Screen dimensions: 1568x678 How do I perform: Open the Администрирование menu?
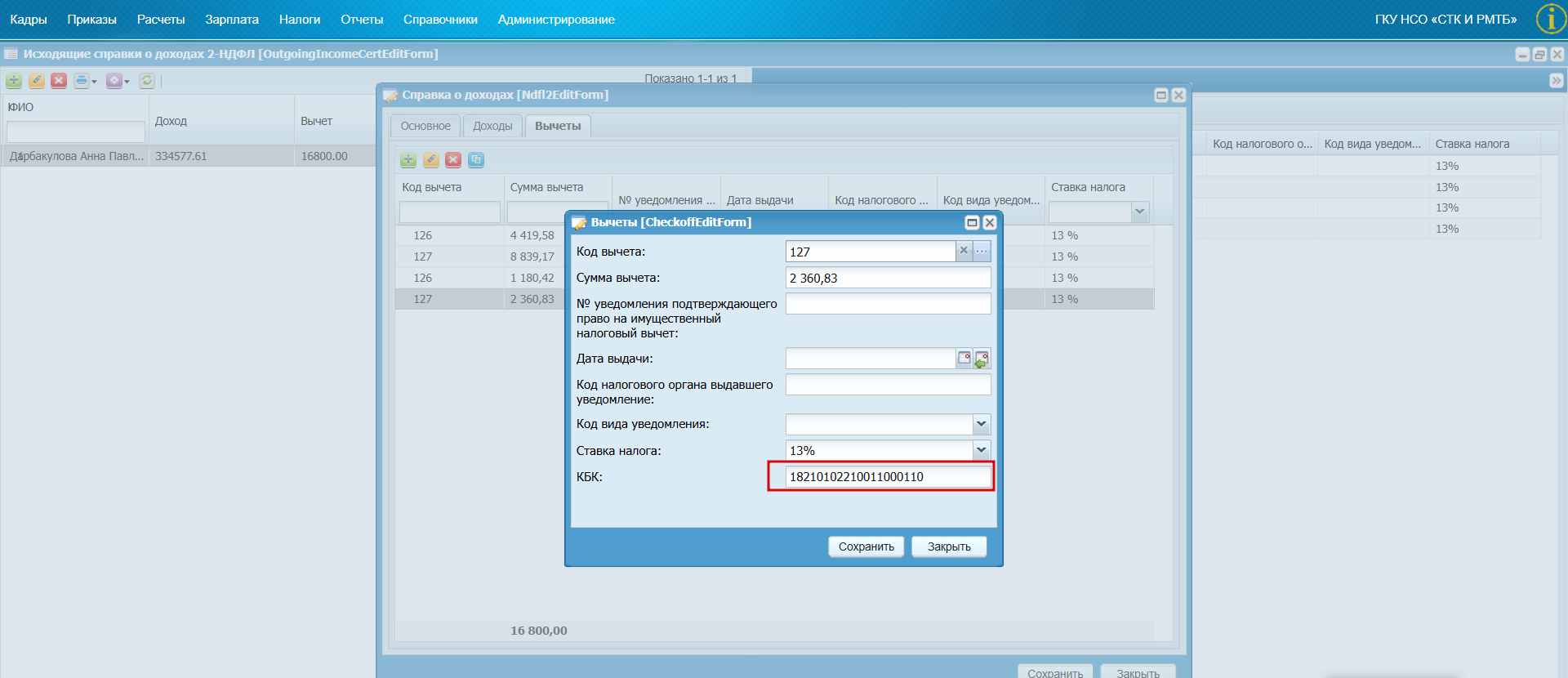556,20
